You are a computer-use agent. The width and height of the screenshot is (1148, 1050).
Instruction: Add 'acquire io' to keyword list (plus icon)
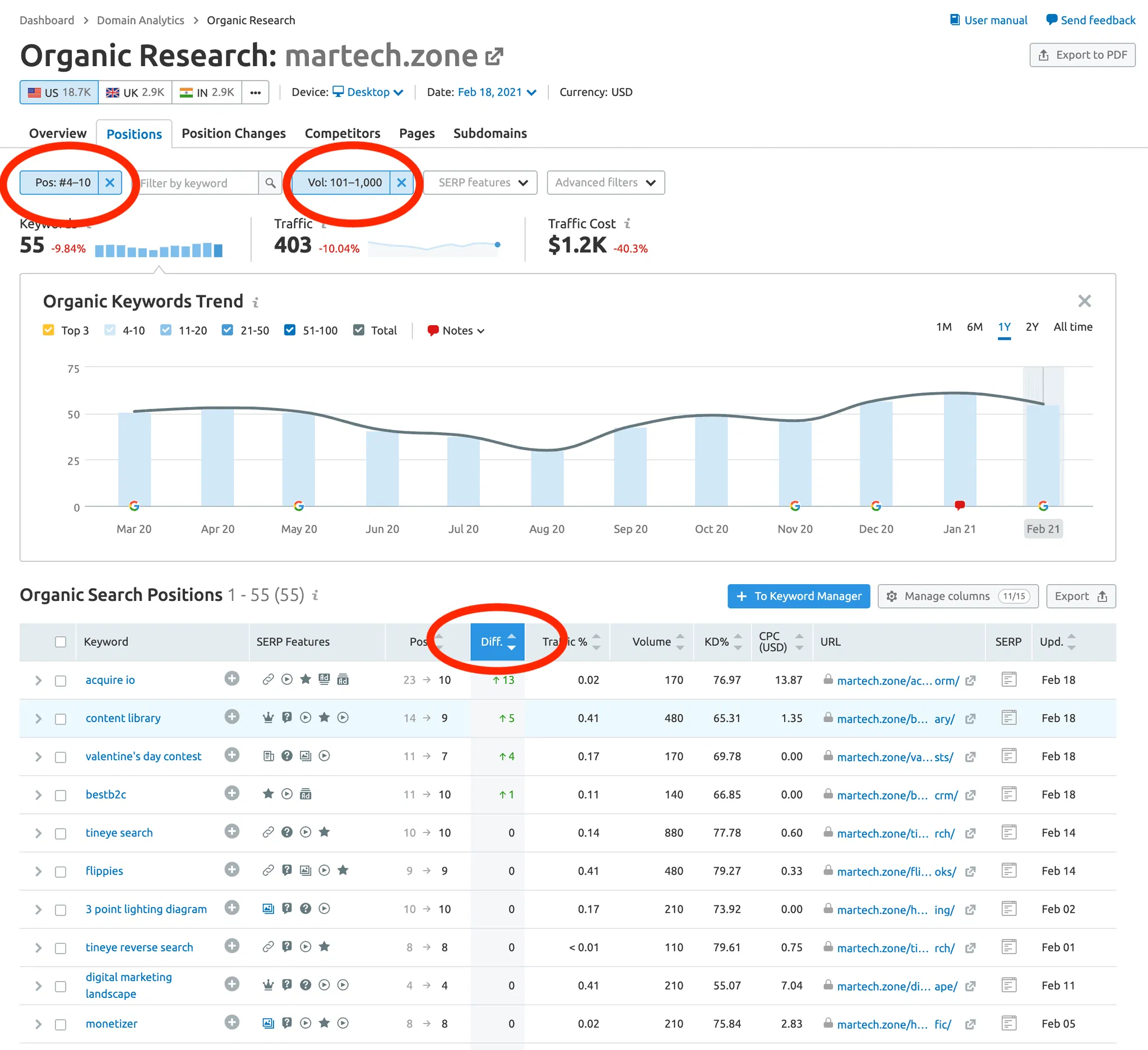coord(232,679)
